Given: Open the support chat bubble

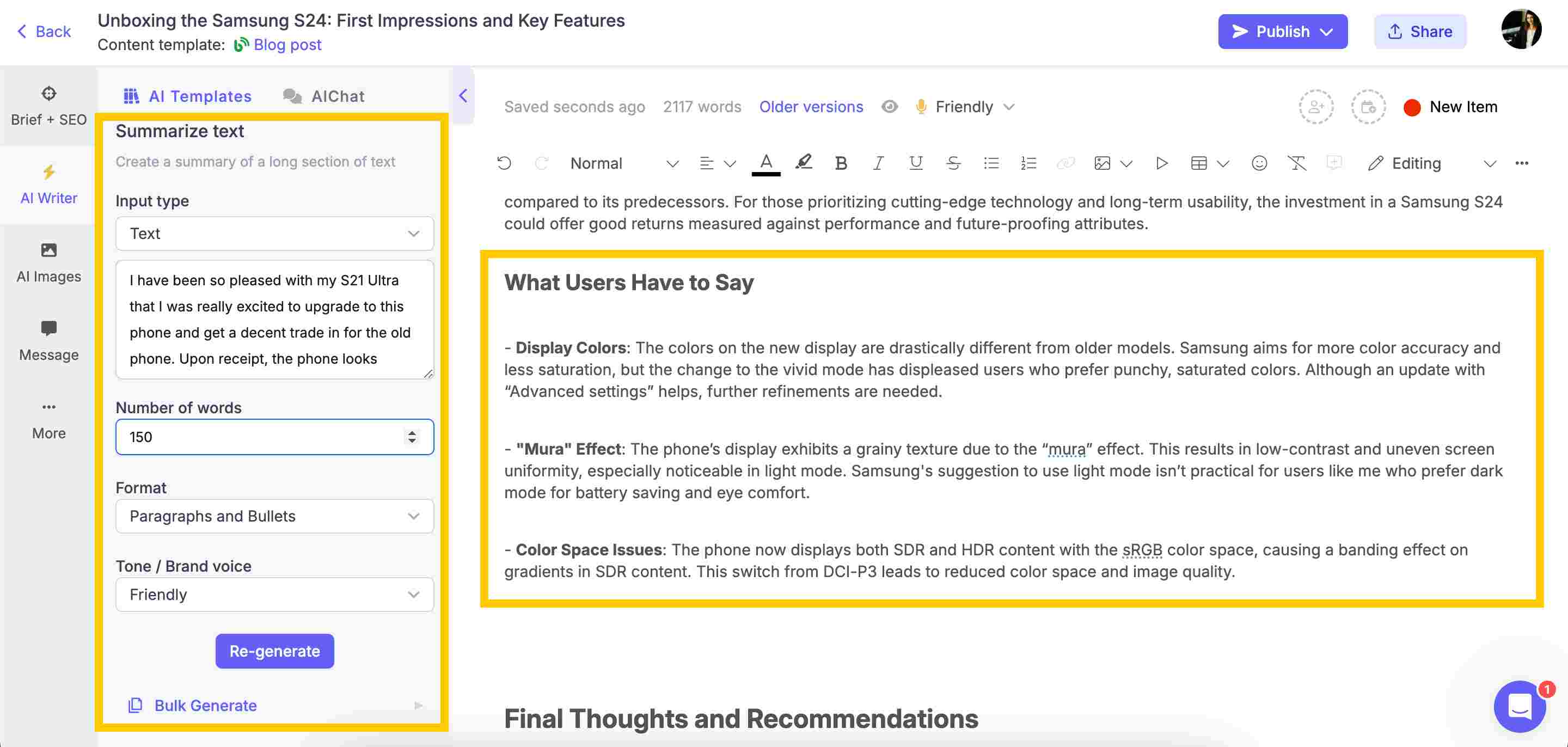Looking at the screenshot, I should point(1520,706).
